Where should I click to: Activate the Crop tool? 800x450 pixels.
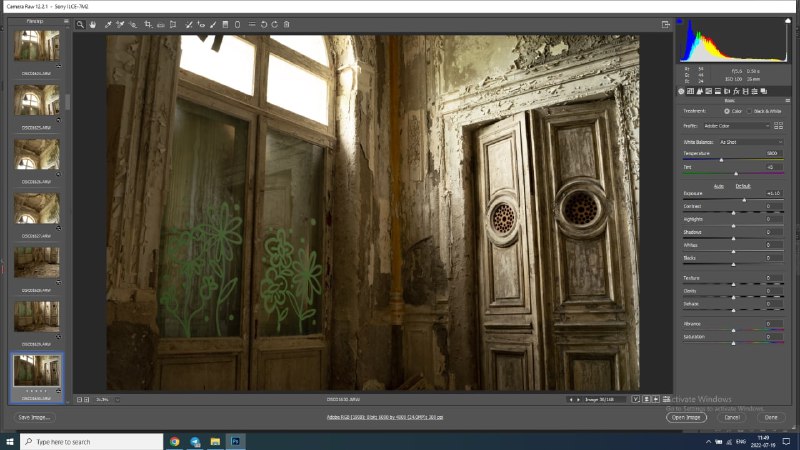[148, 24]
